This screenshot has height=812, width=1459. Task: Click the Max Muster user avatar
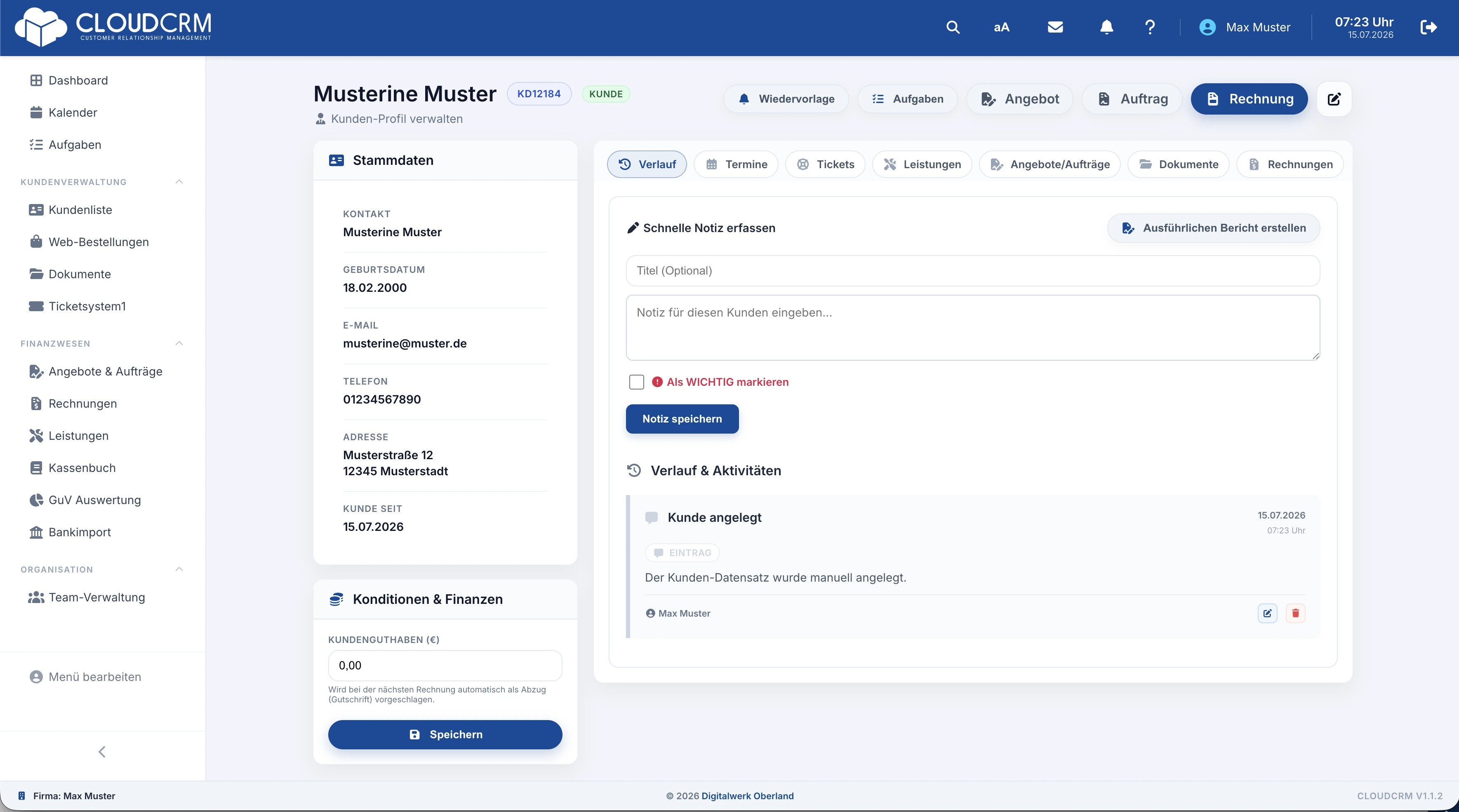(x=1207, y=27)
